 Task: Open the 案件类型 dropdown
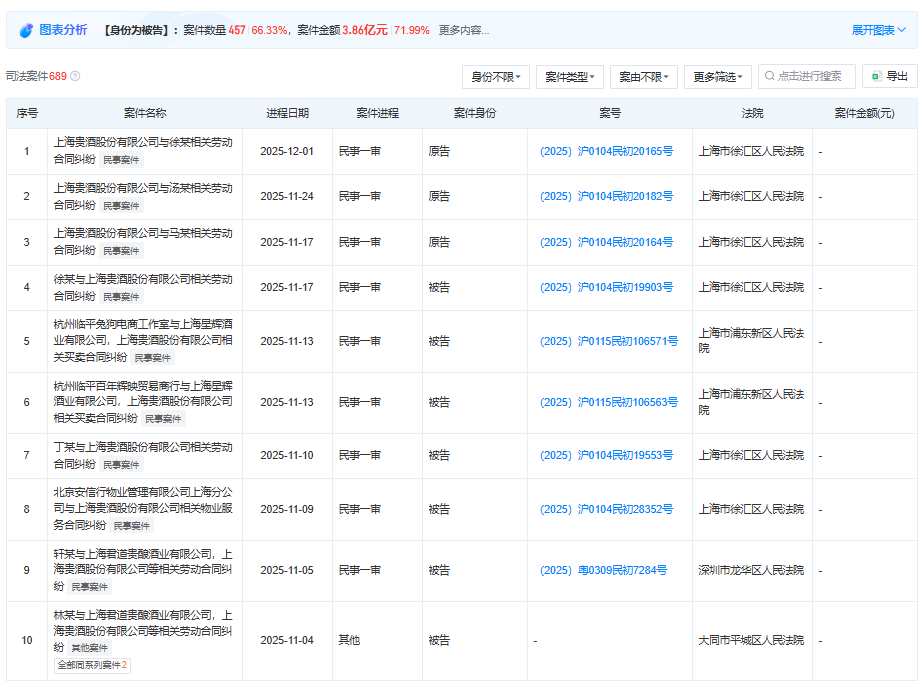pyautogui.click(x=570, y=77)
